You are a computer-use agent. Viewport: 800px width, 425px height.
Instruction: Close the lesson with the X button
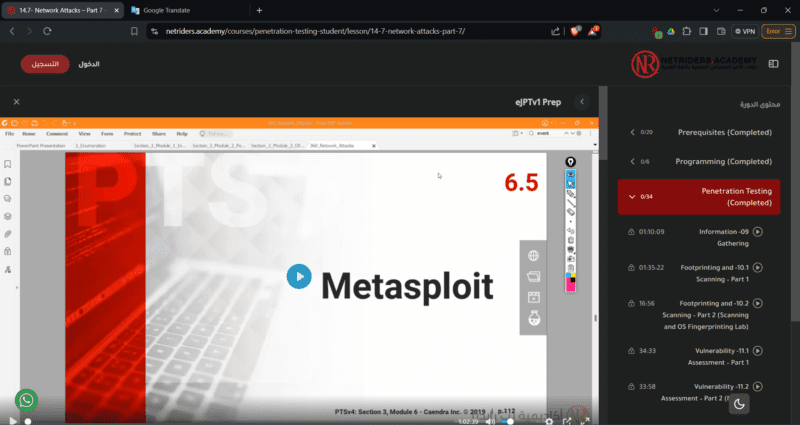click(16, 102)
